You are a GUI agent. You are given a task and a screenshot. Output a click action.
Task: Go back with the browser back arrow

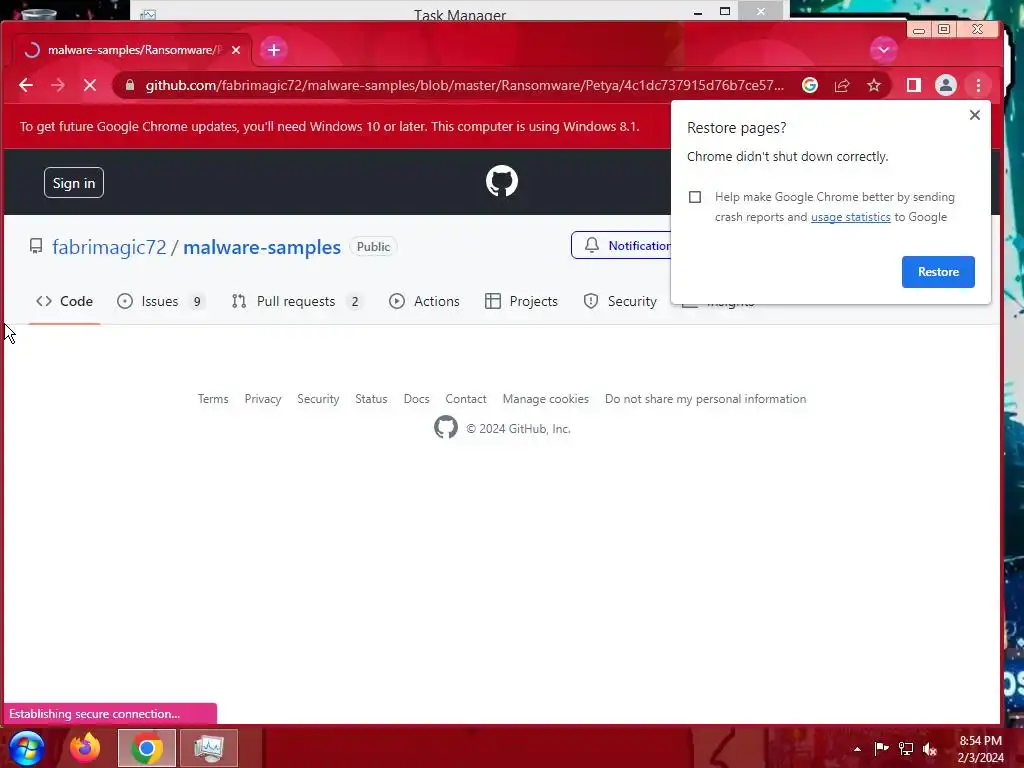pyautogui.click(x=25, y=85)
